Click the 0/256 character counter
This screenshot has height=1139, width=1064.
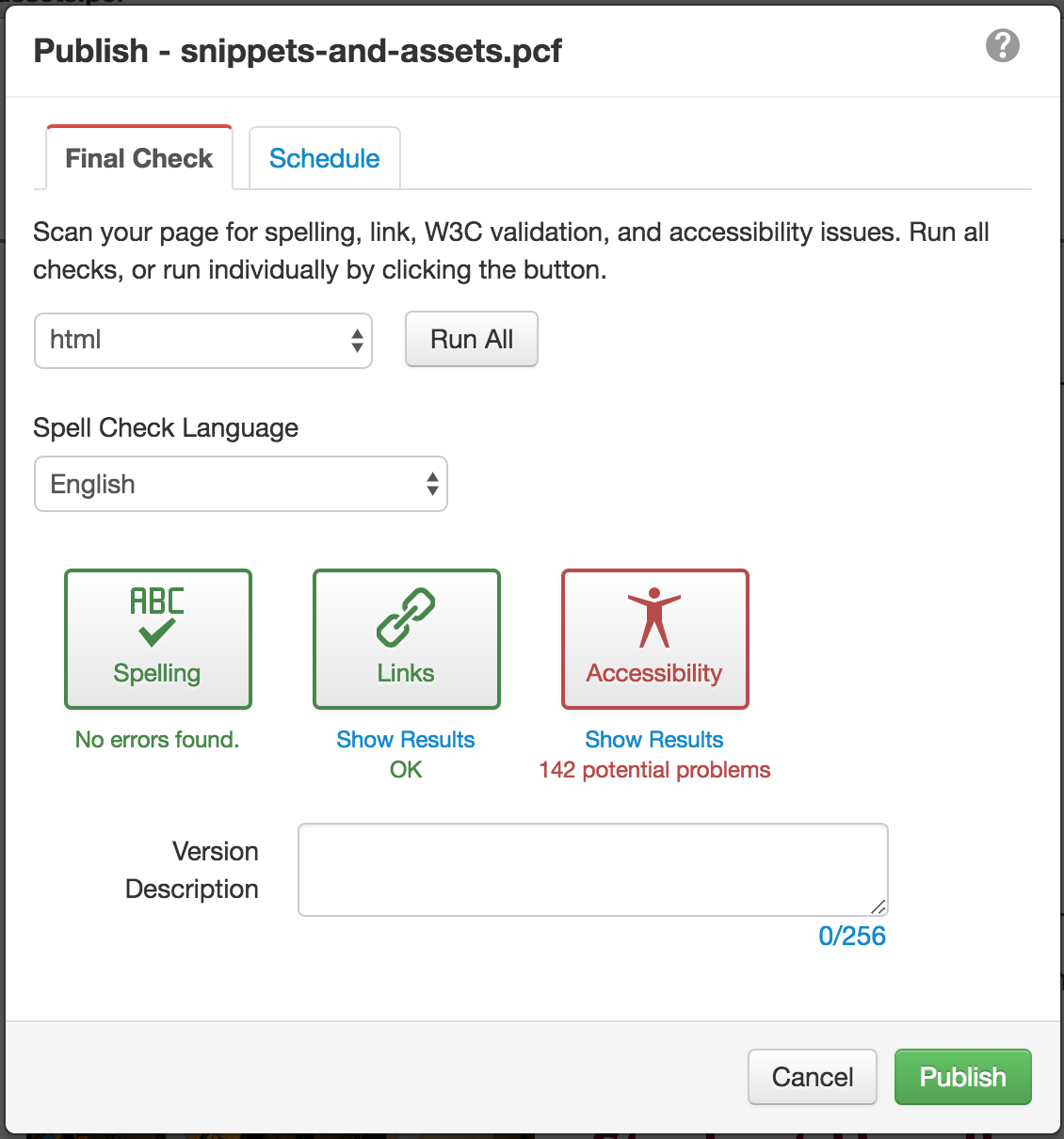[852, 936]
